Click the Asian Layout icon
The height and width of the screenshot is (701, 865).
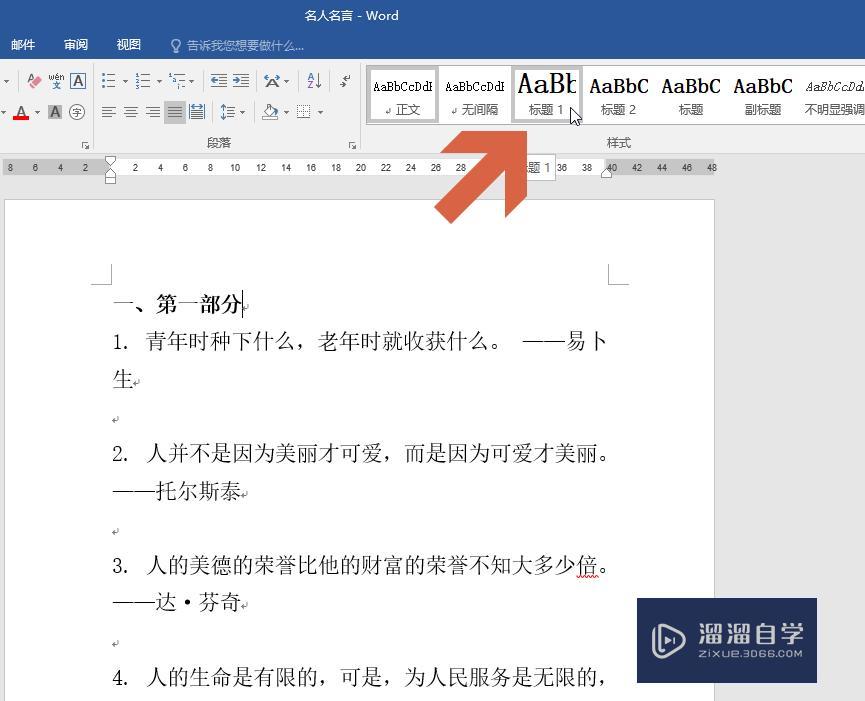pyautogui.click(x=271, y=81)
